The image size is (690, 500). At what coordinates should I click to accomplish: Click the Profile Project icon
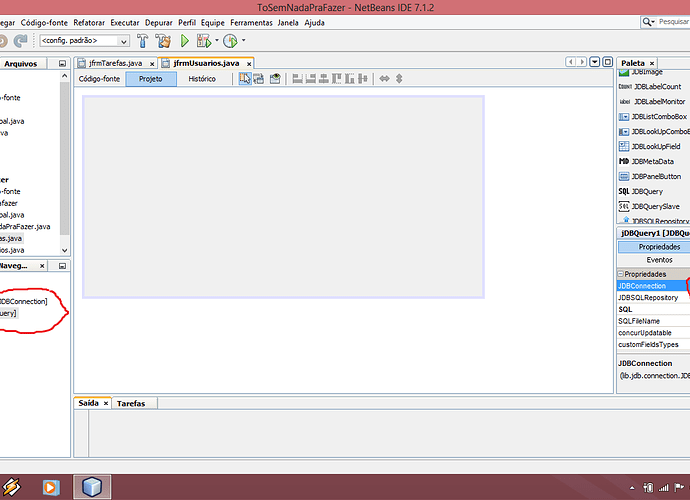[230, 41]
